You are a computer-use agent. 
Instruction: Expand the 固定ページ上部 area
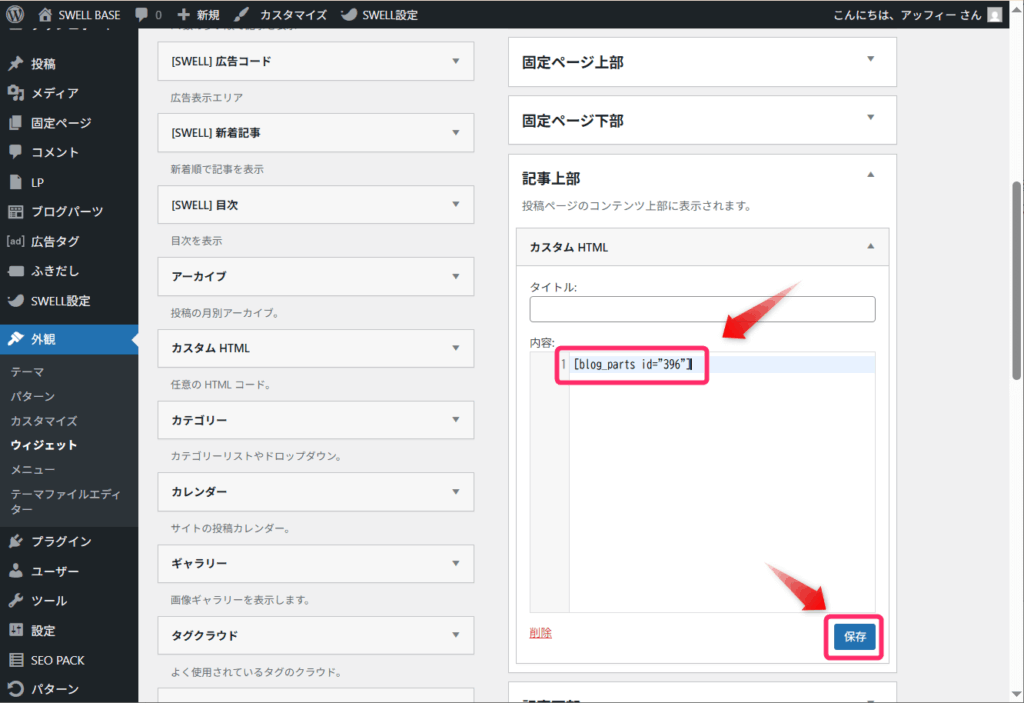click(870, 60)
